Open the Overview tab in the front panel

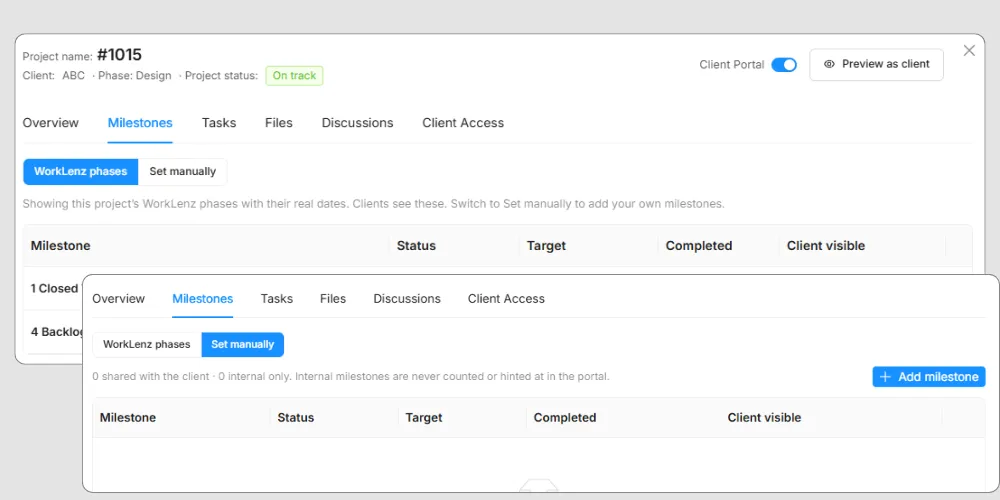119,298
